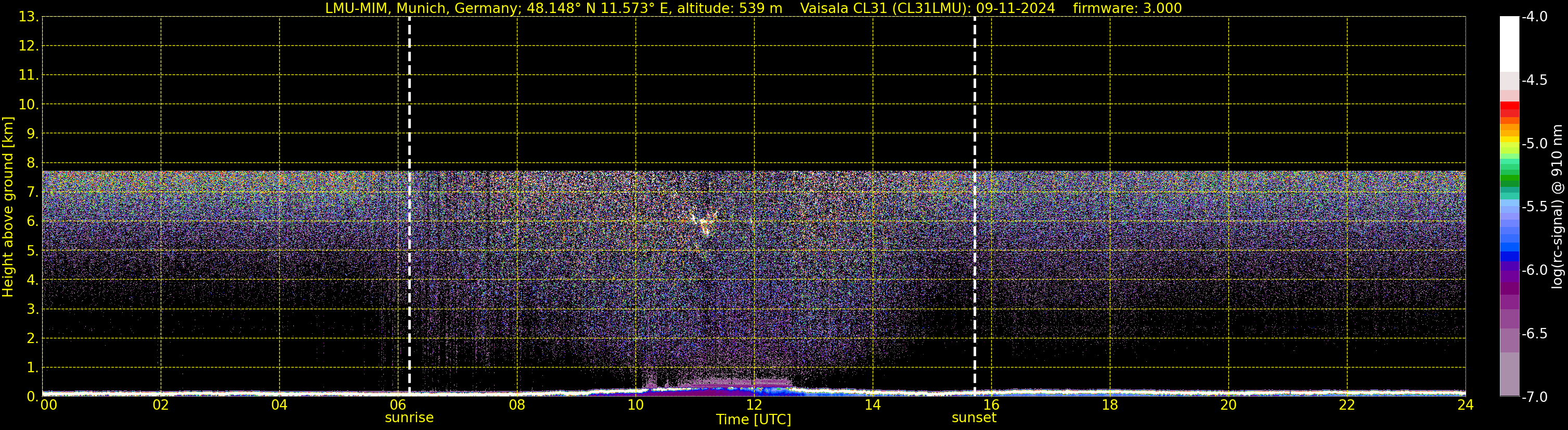Click the 'Height above ground [km]' axis title
Viewport: 1568px width, 430px height.
point(8,207)
